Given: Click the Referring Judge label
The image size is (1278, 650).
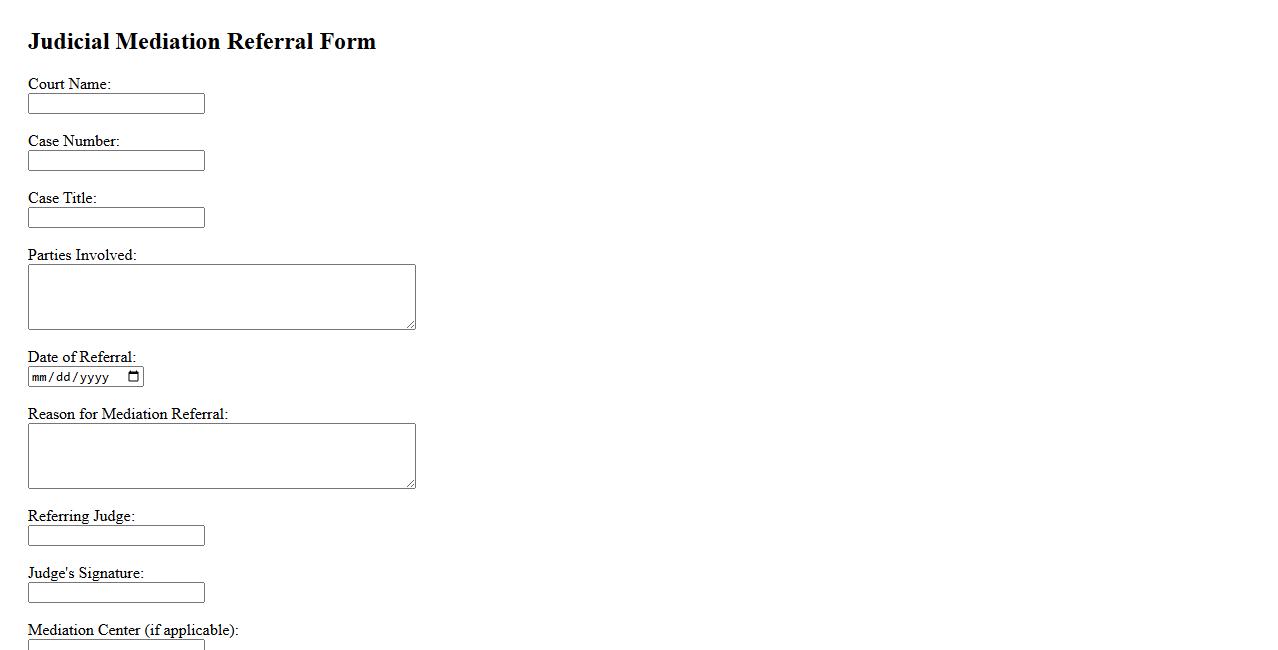Looking at the screenshot, I should tap(81, 516).
